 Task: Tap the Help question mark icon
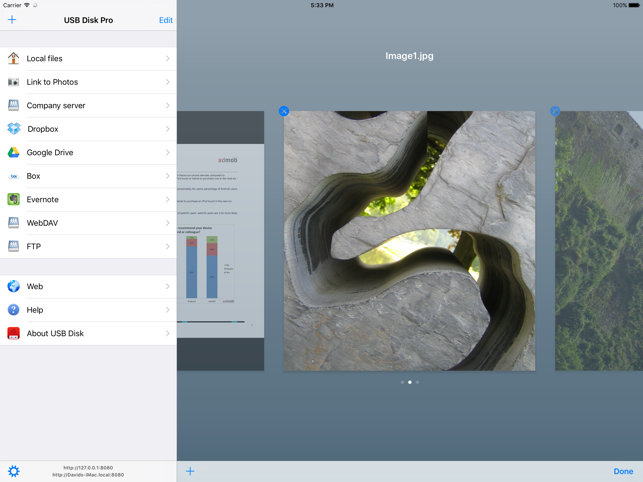click(x=13, y=310)
